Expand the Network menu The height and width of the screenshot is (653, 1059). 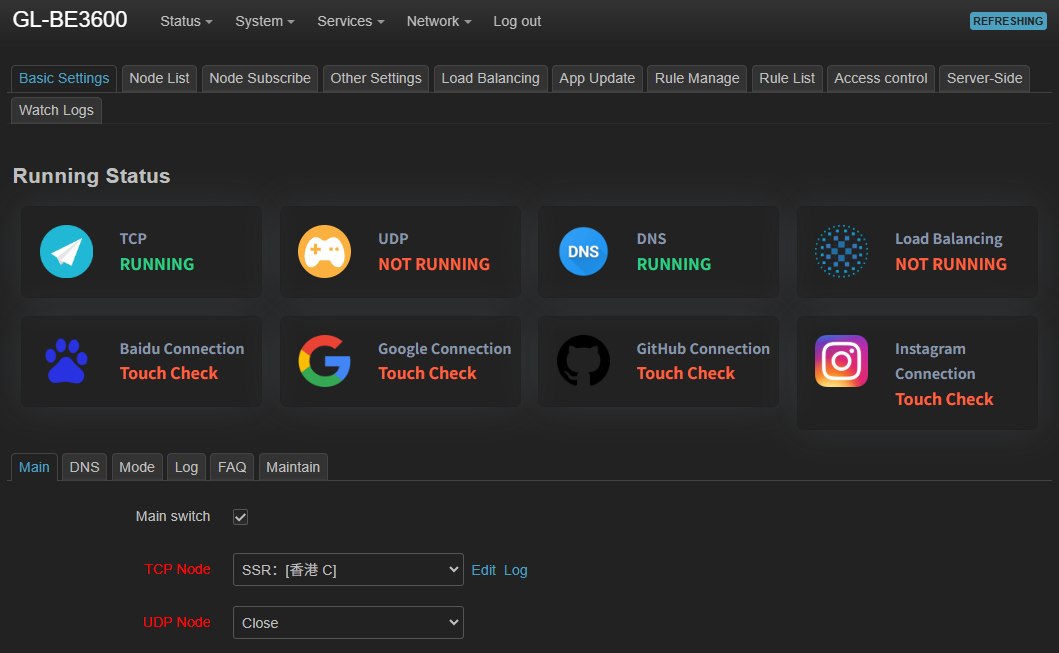[438, 21]
